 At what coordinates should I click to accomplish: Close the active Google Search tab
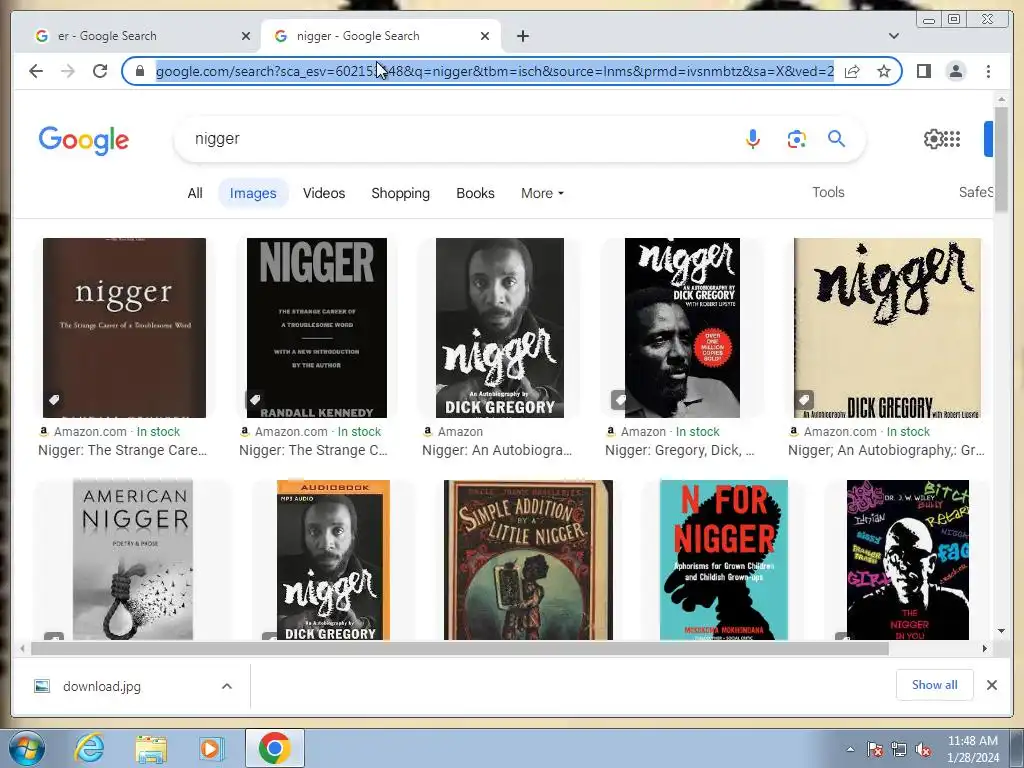coord(485,36)
